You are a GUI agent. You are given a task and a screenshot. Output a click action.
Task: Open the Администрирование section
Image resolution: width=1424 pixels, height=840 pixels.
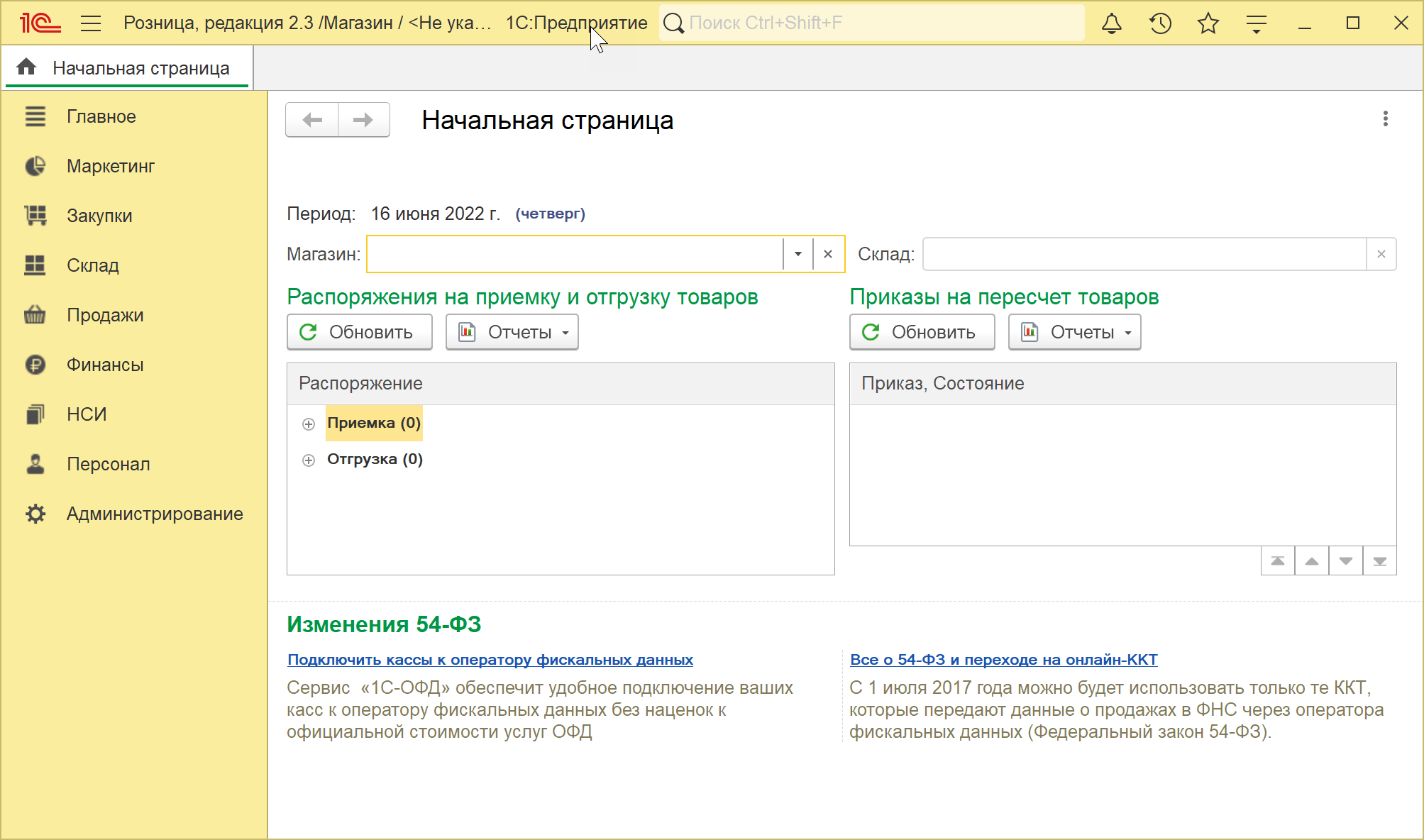click(x=155, y=514)
